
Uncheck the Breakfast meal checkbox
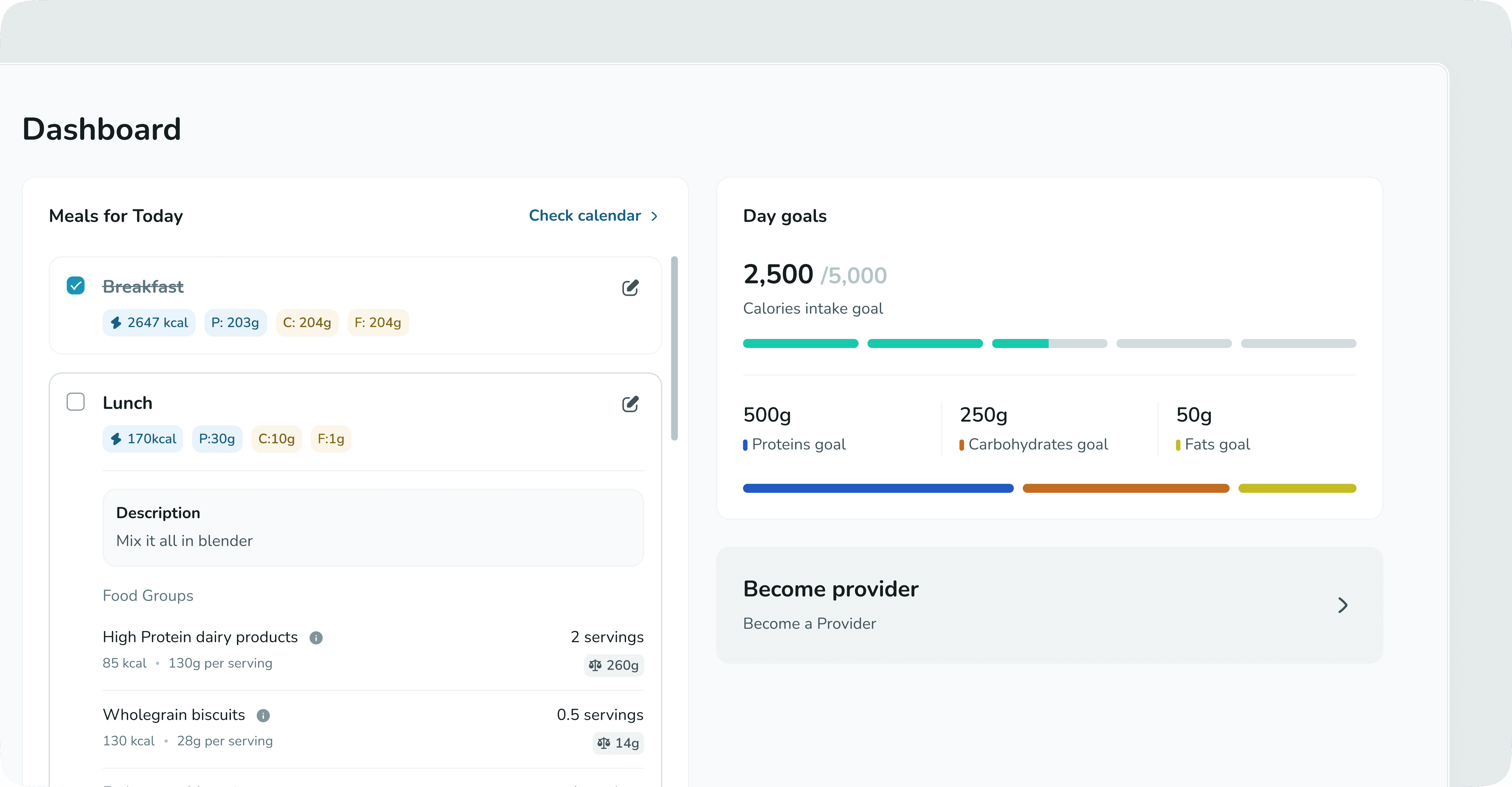pos(76,286)
